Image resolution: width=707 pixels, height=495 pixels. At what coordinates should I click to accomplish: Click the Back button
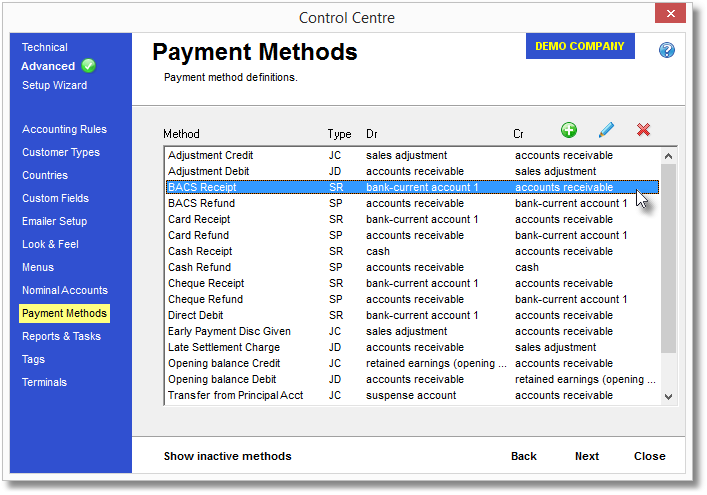tap(523, 456)
